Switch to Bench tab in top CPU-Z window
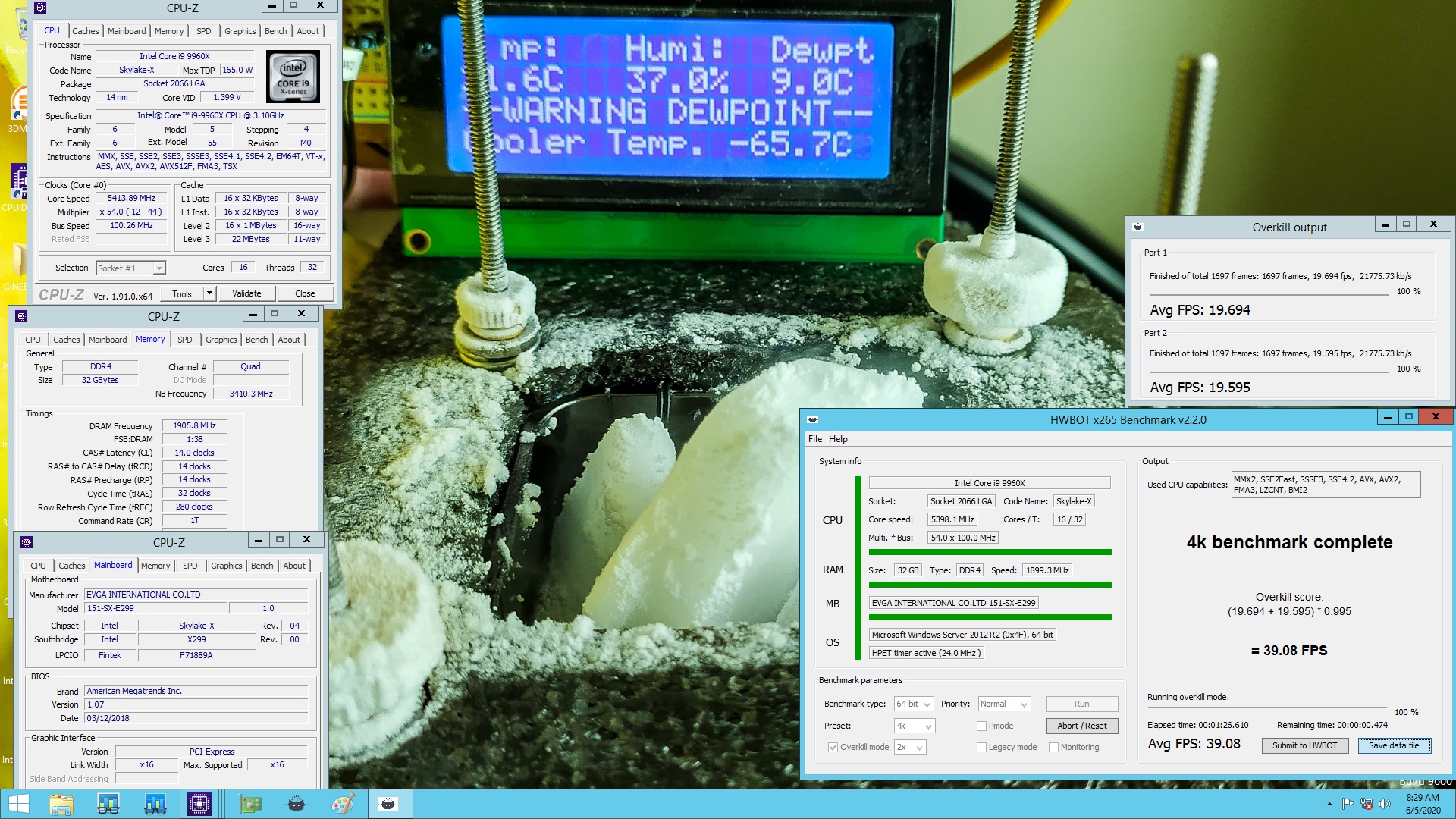The height and width of the screenshot is (819, 1456). [x=276, y=31]
